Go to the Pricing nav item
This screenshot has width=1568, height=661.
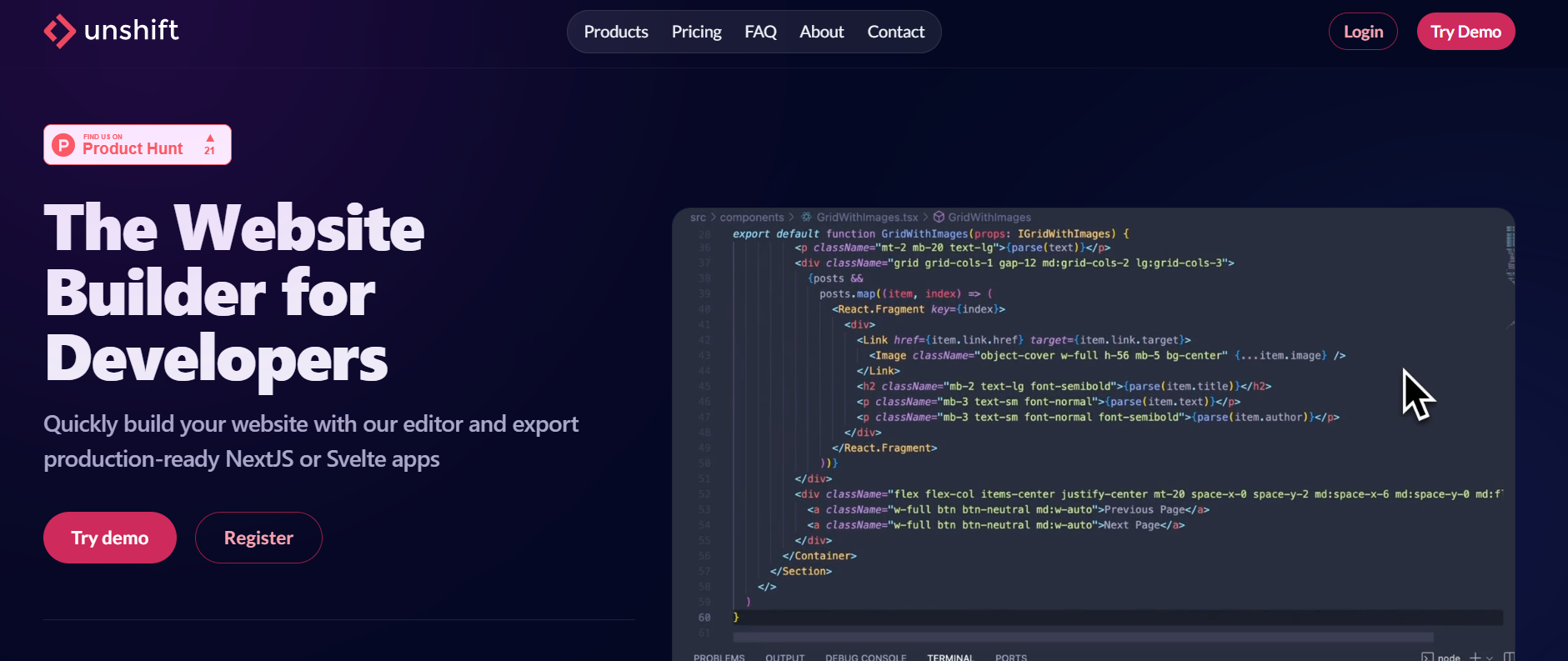[x=696, y=32]
